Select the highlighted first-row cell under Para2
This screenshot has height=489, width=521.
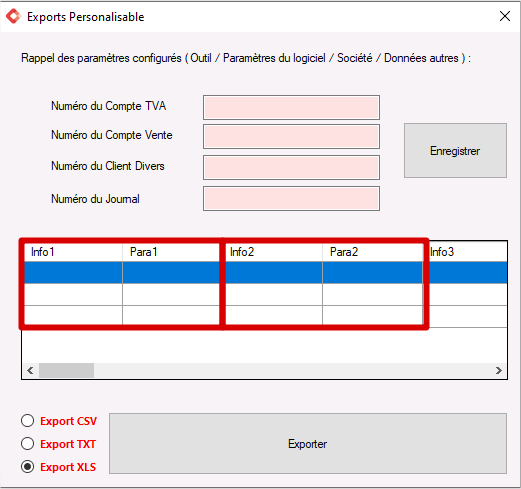point(373,273)
